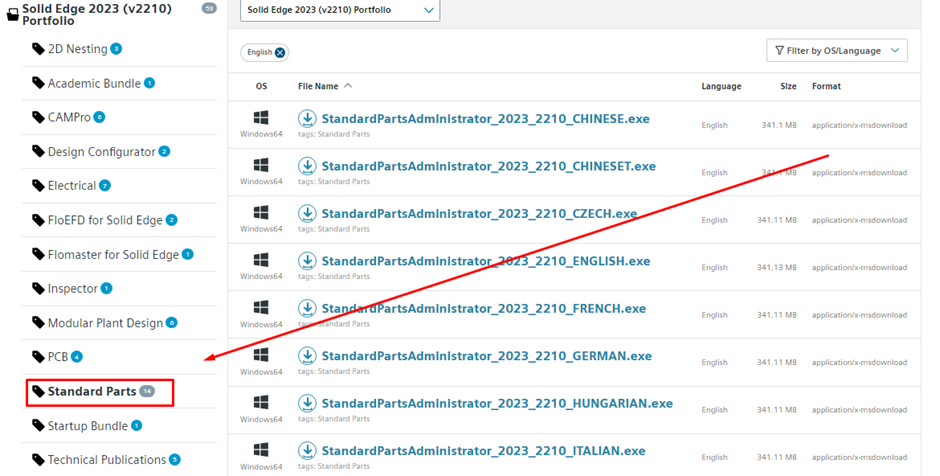Click the tag icon beside CAMPro

[x=38, y=117]
